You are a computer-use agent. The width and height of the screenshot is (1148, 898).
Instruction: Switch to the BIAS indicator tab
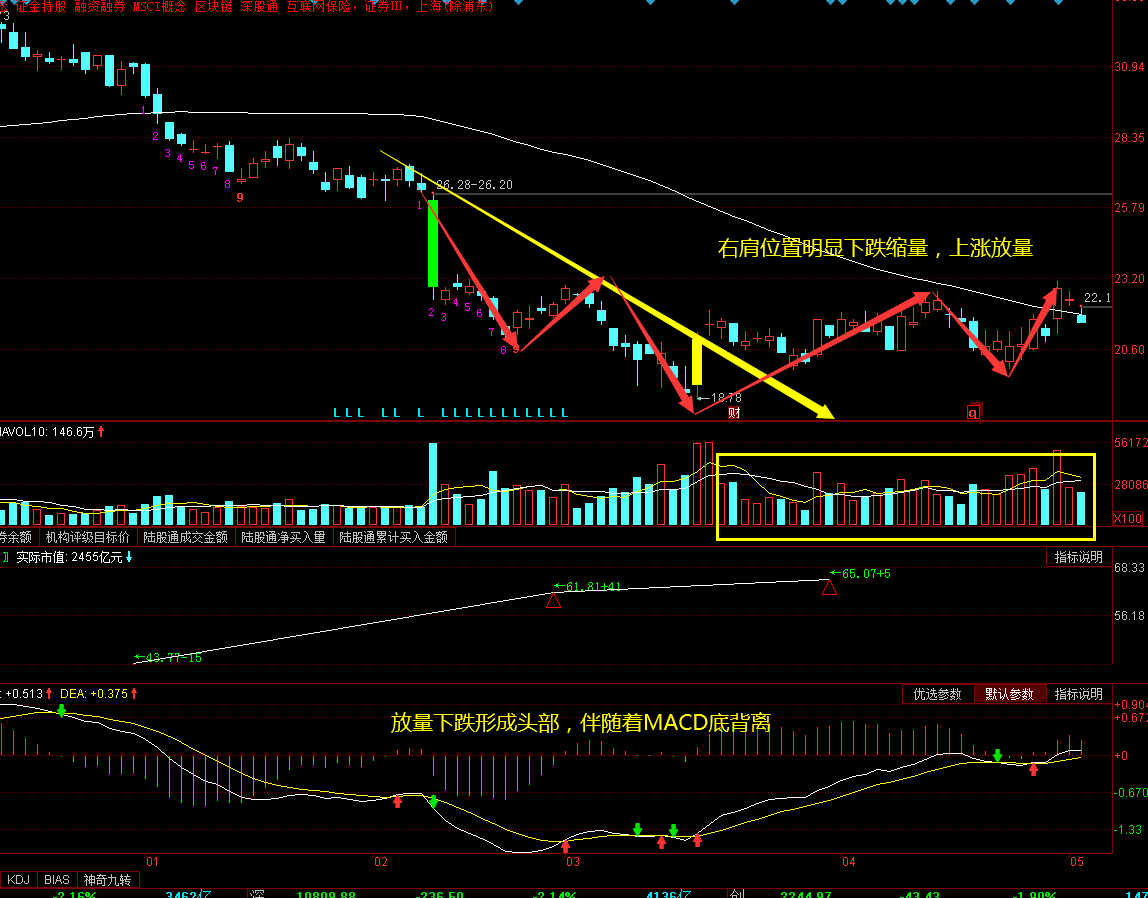[57, 880]
